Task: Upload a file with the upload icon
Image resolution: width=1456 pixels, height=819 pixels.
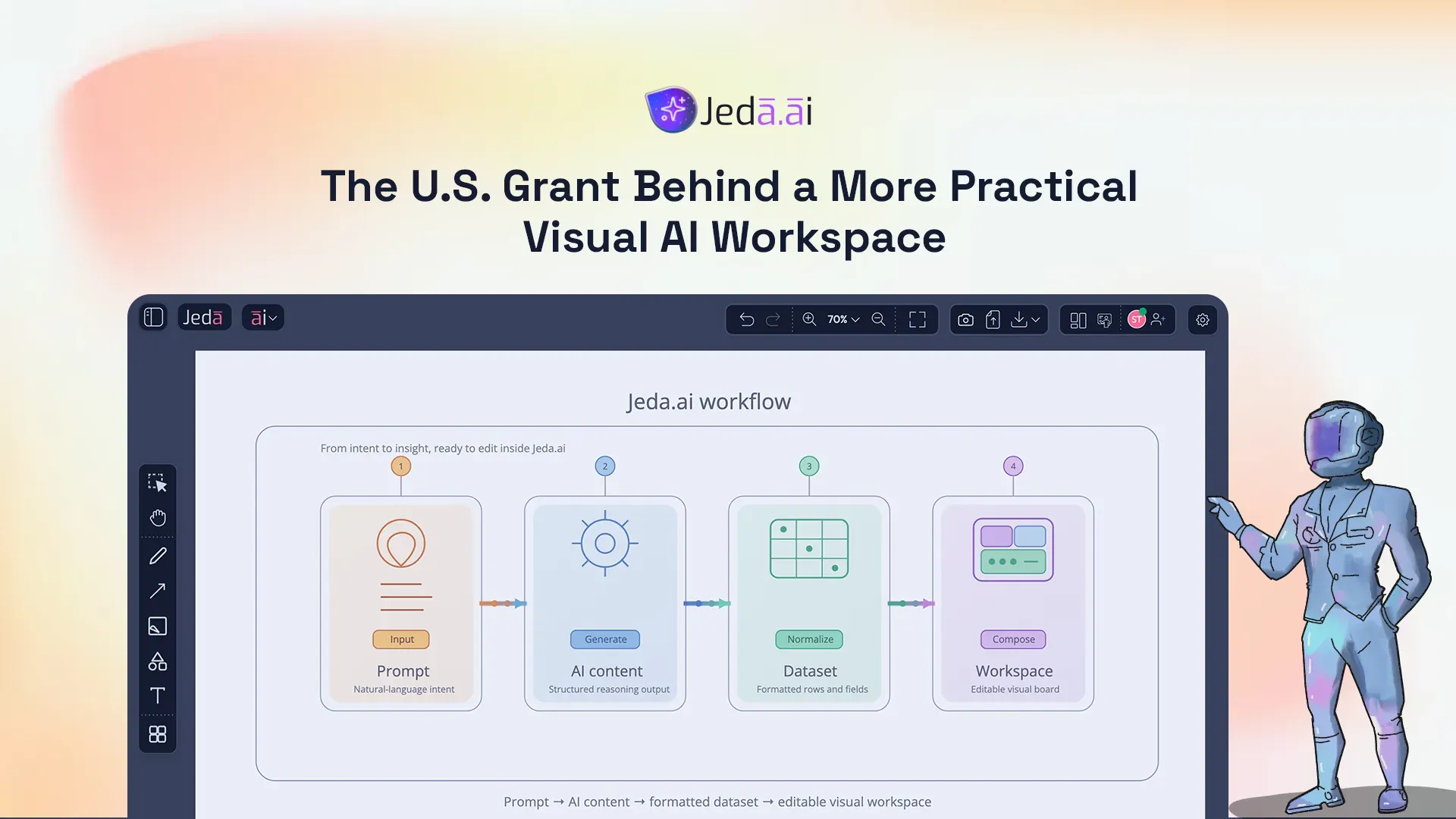Action: tap(993, 319)
